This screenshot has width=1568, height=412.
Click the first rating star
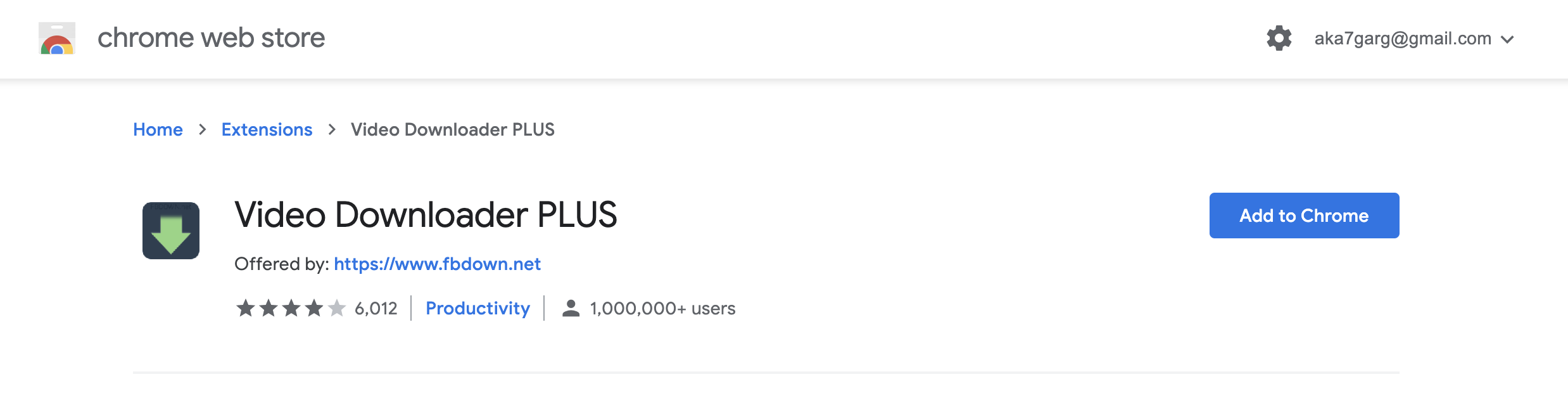point(246,308)
